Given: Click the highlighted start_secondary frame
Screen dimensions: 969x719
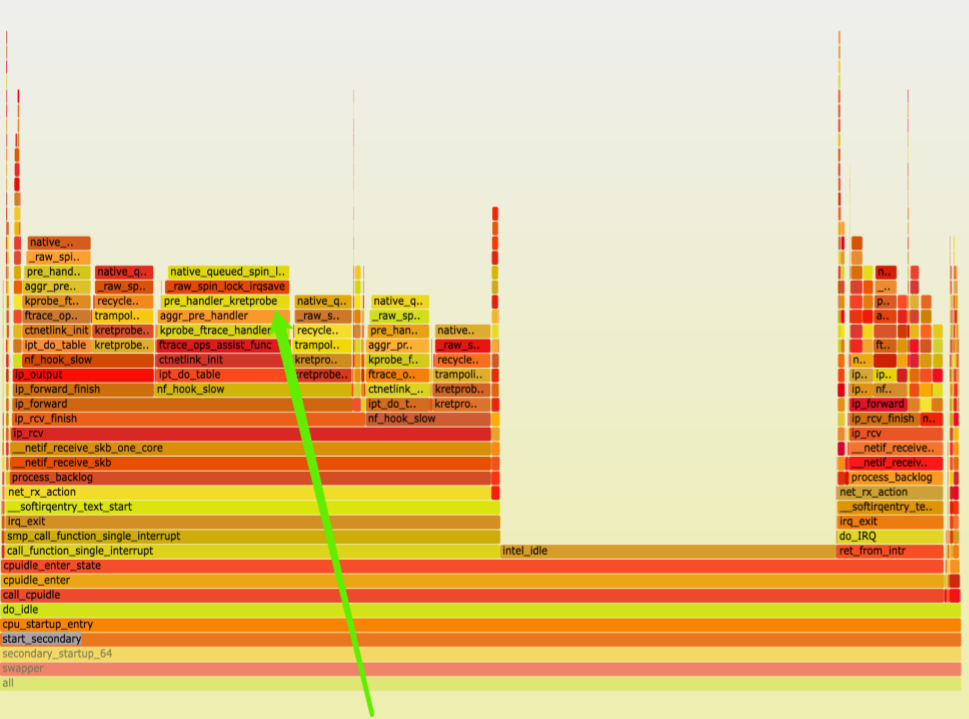Looking at the screenshot, I should (42, 639).
